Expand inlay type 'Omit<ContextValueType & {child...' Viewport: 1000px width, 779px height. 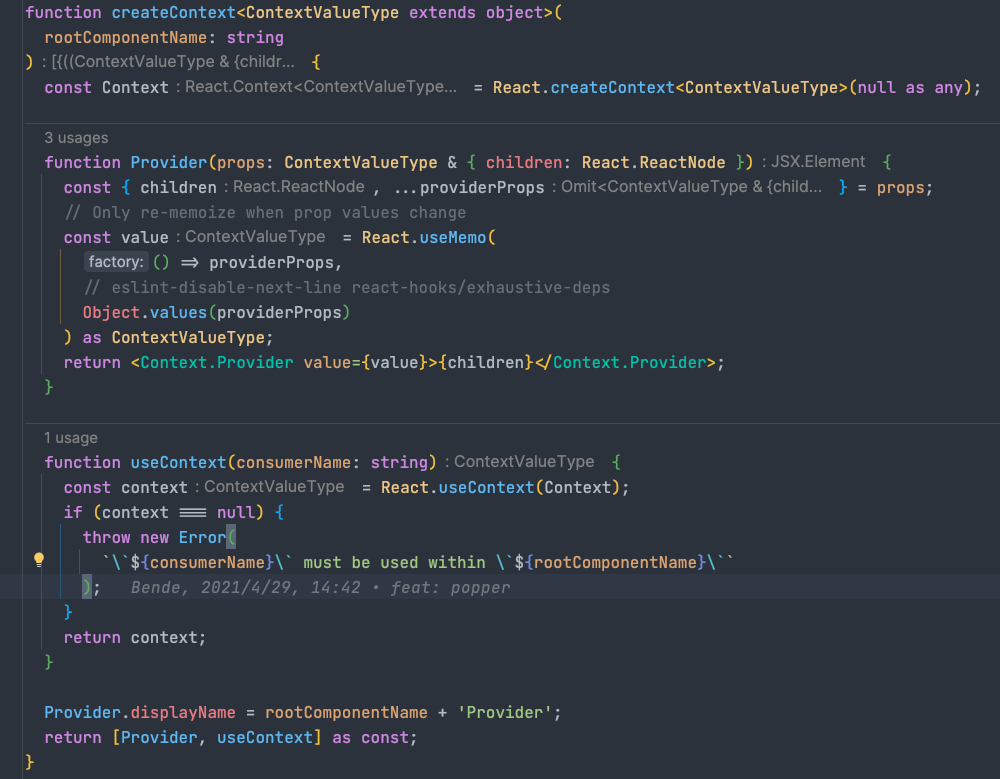tap(687, 187)
